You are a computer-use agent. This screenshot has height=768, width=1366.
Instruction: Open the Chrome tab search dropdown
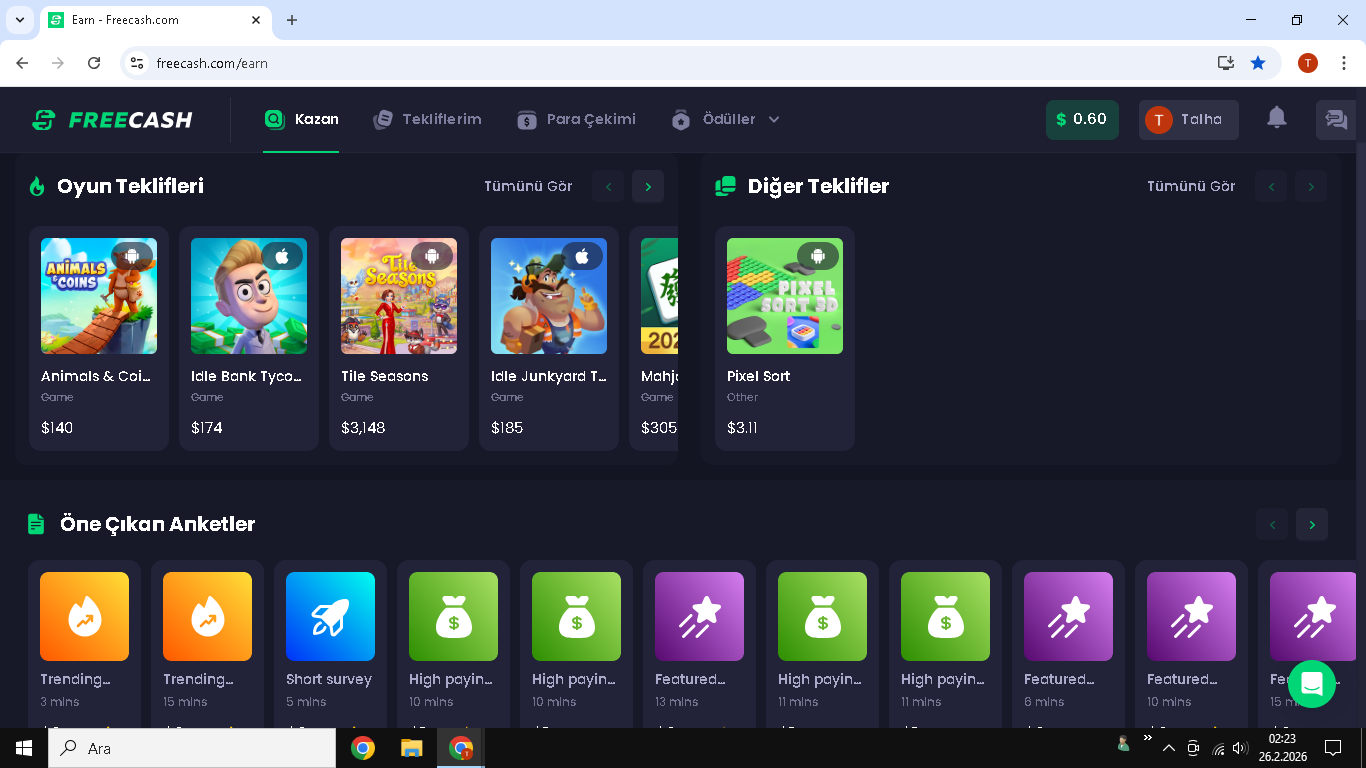(20, 20)
